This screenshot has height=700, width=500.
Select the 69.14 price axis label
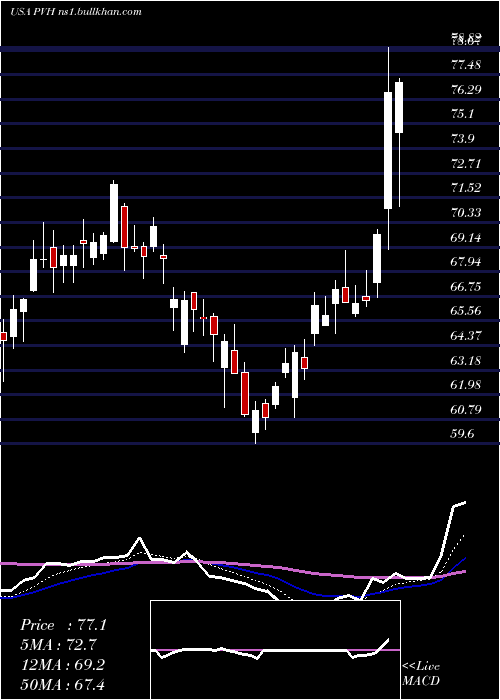point(466,238)
